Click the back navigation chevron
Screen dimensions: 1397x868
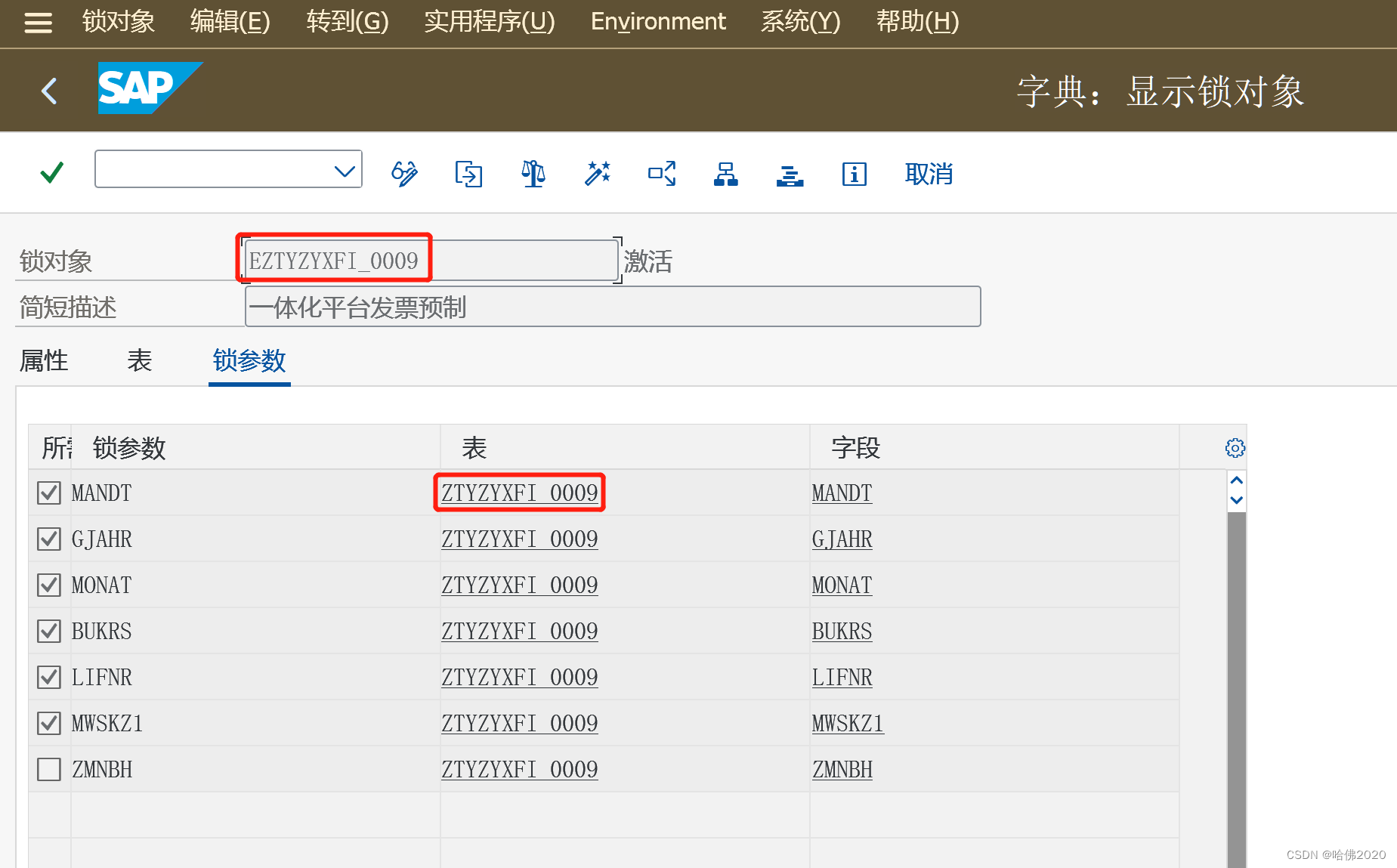(48, 90)
